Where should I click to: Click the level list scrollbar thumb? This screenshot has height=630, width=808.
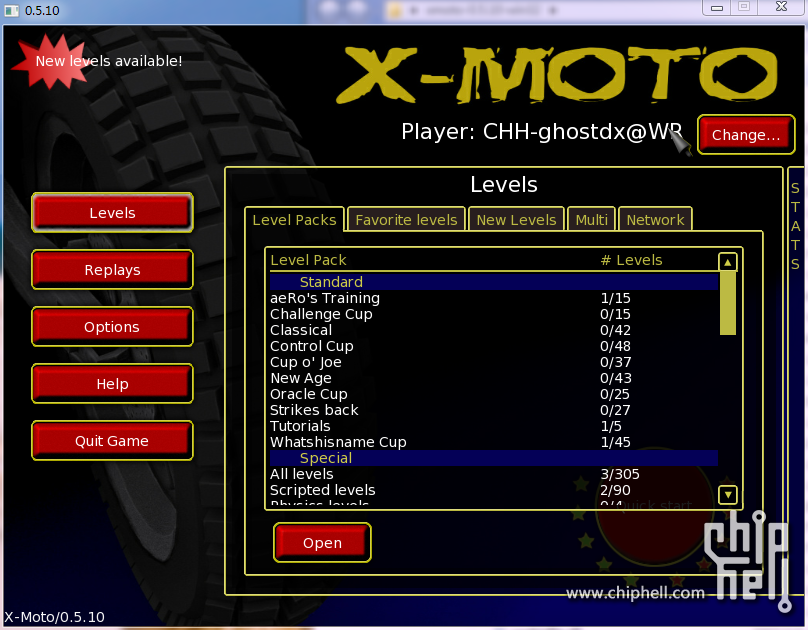[728, 303]
